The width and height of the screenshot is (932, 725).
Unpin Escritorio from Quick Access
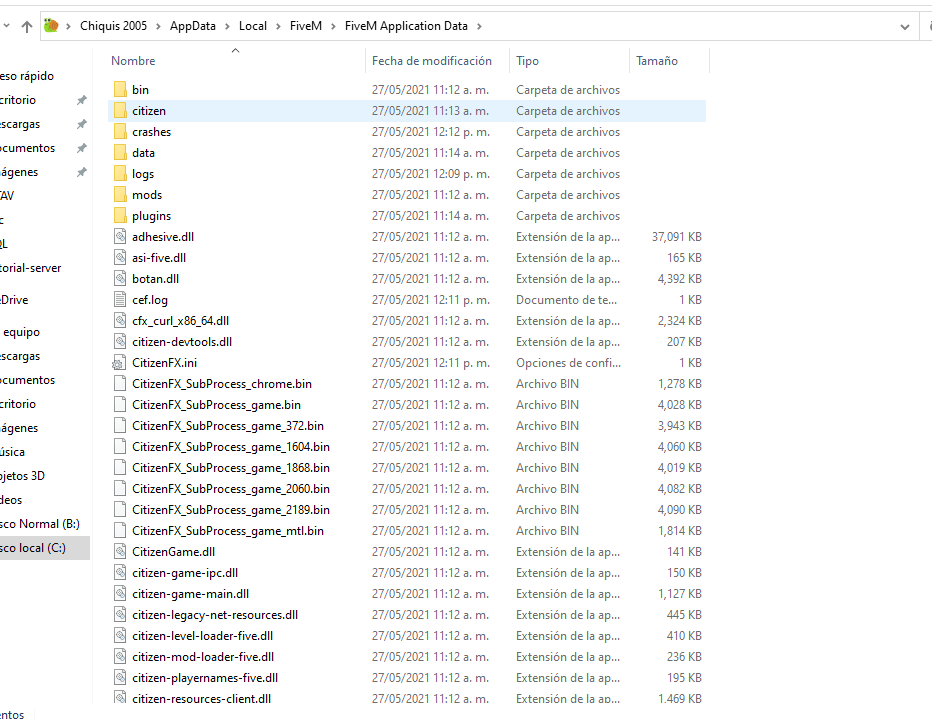coord(81,99)
